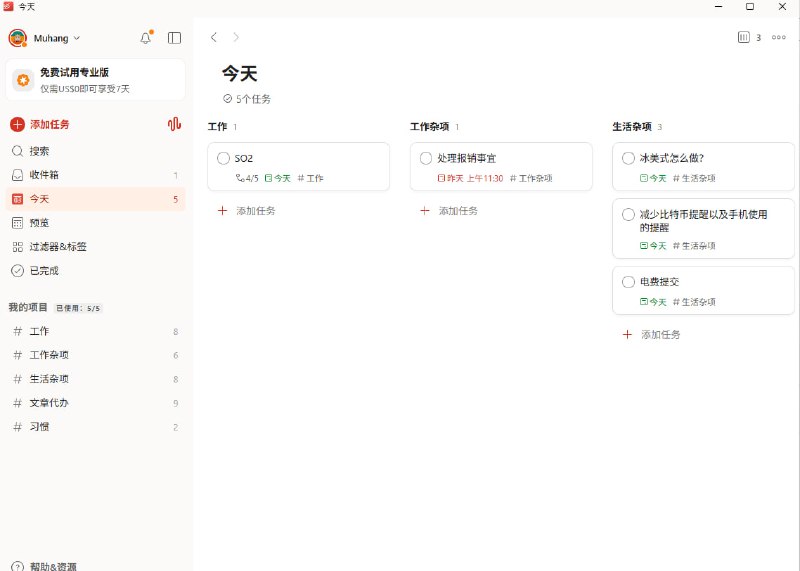This screenshot has width=800, height=571.
Task: Navigate back with left arrow
Action: pyautogui.click(x=214, y=37)
